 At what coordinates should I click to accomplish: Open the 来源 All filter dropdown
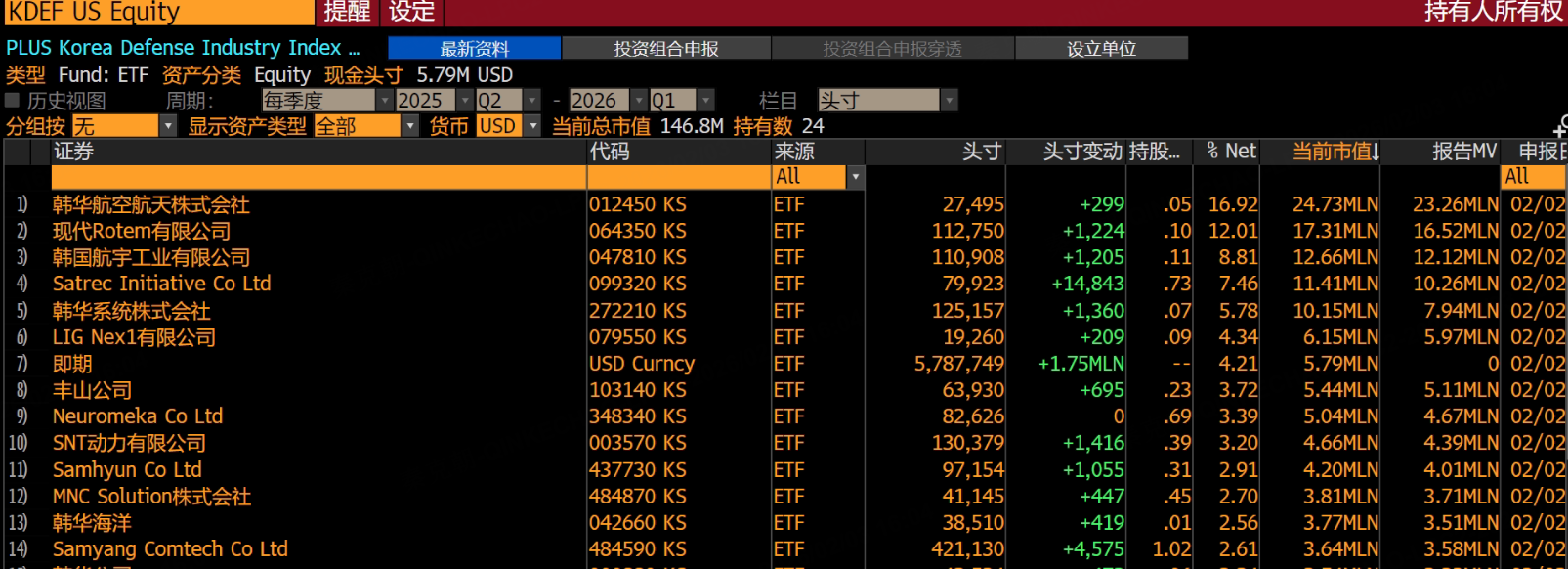[x=855, y=177]
